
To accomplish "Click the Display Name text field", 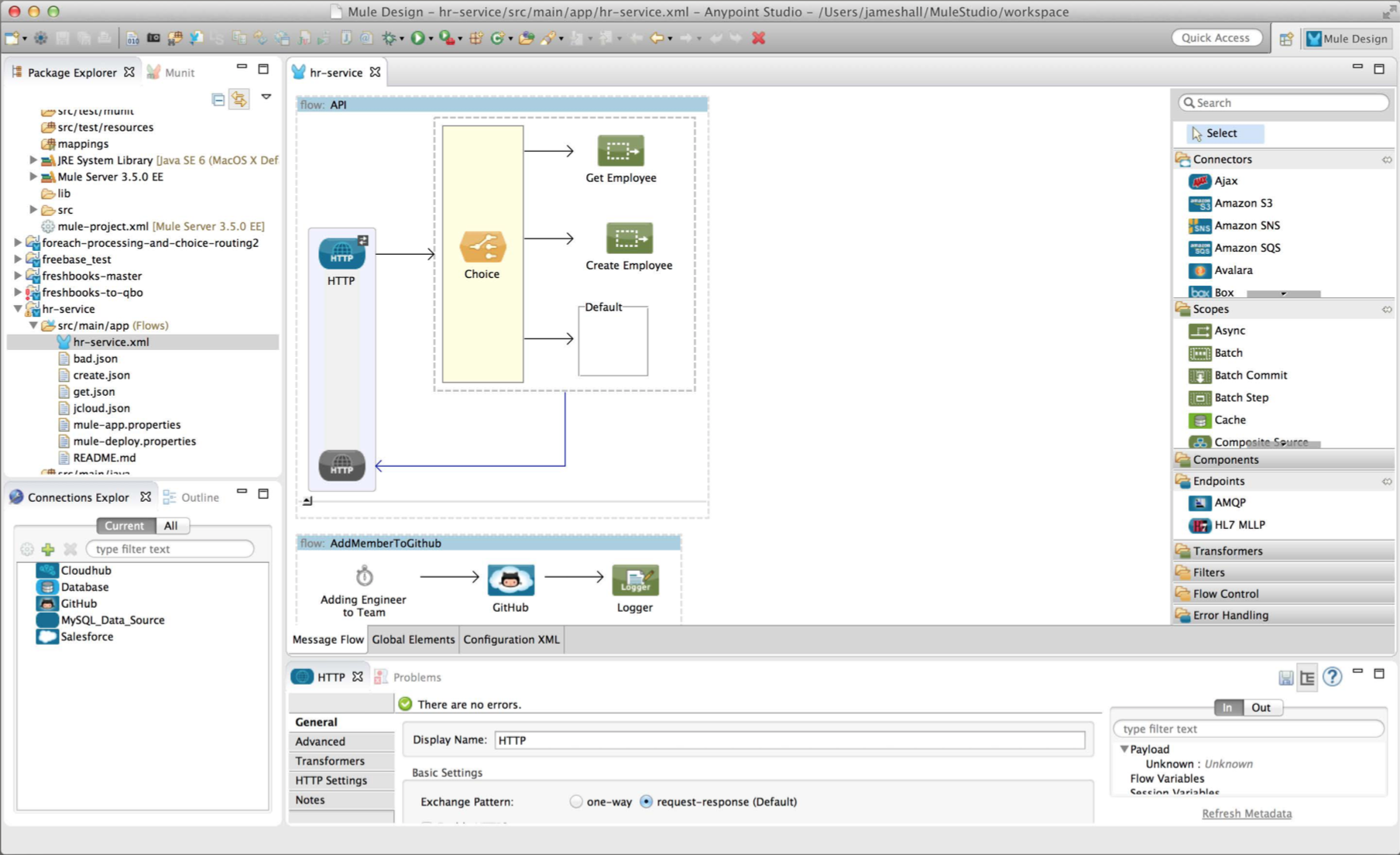I will pyautogui.click(x=790, y=740).
